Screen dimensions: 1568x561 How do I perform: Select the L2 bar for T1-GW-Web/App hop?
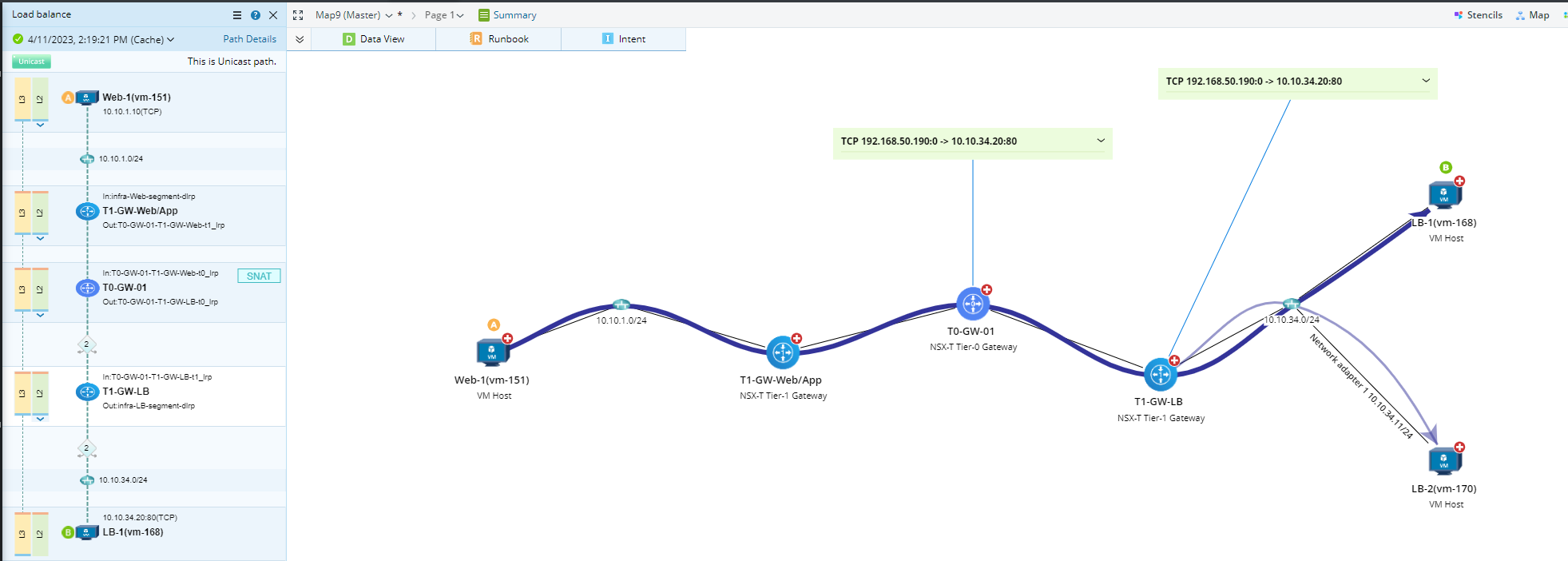pos(40,213)
